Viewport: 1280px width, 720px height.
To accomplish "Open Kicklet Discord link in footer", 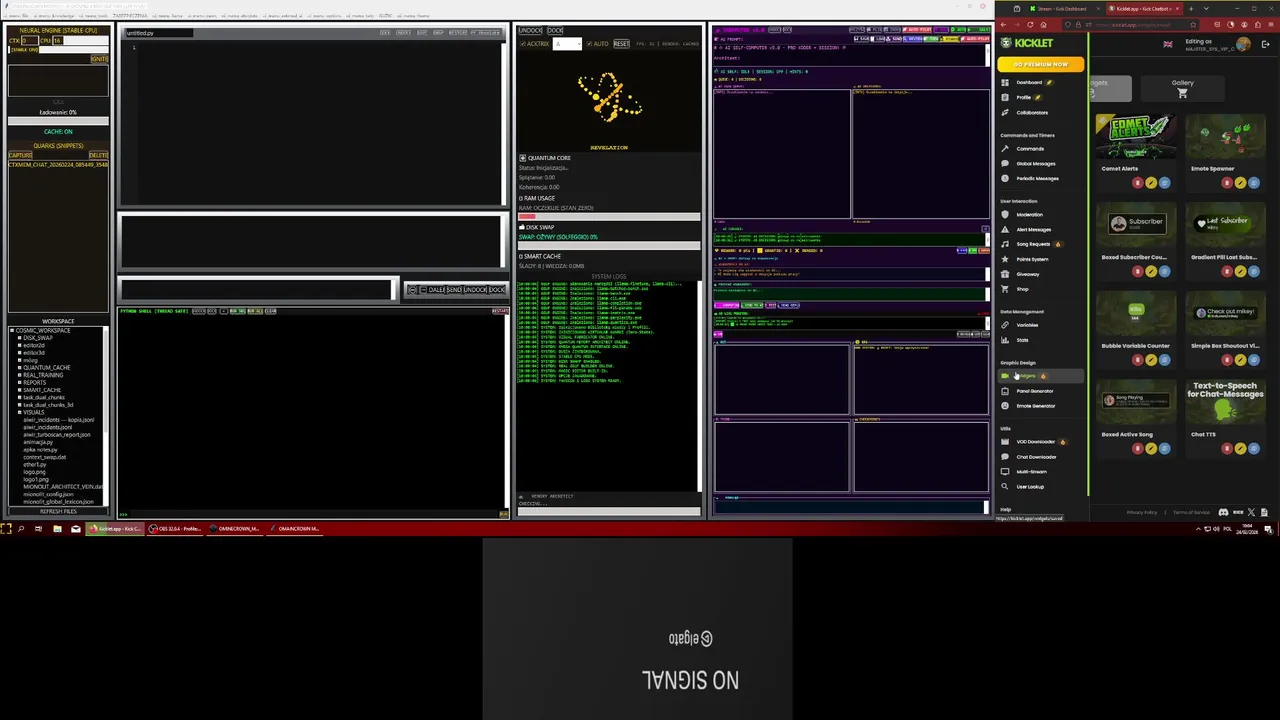I will [1223, 513].
